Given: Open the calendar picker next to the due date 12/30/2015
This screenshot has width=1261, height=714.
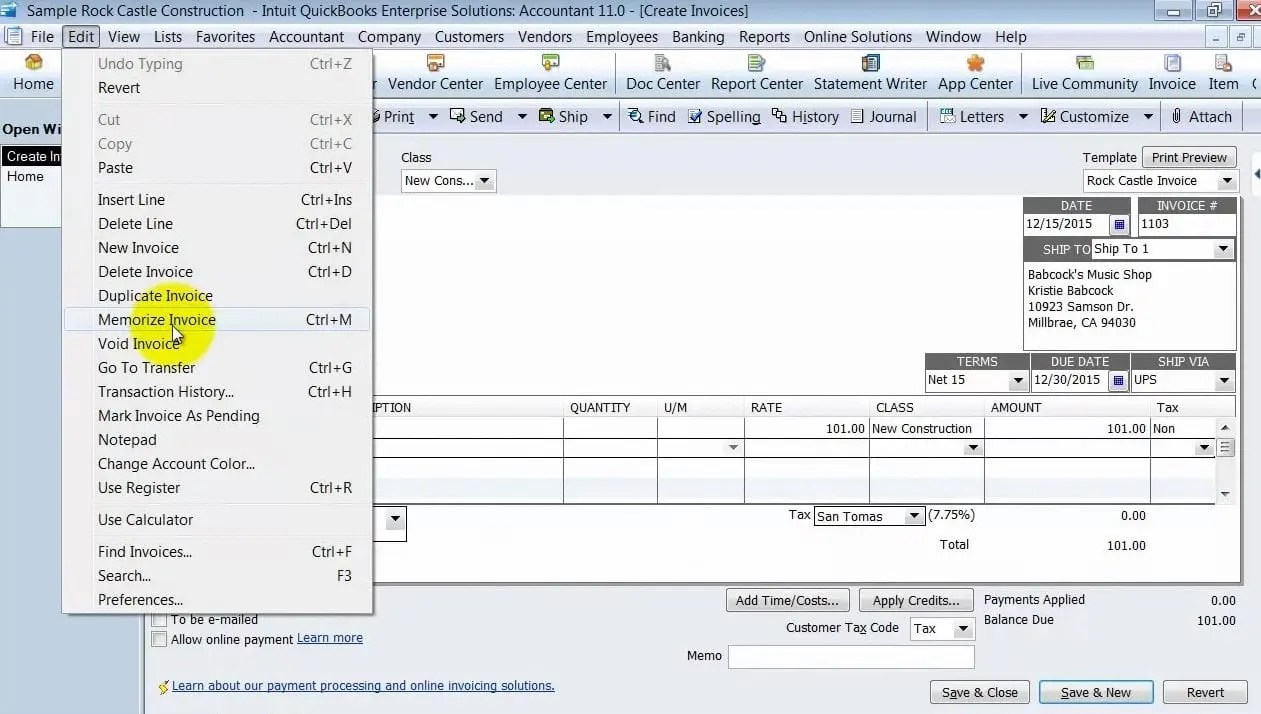Looking at the screenshot, I should [x=1118, y=380].
